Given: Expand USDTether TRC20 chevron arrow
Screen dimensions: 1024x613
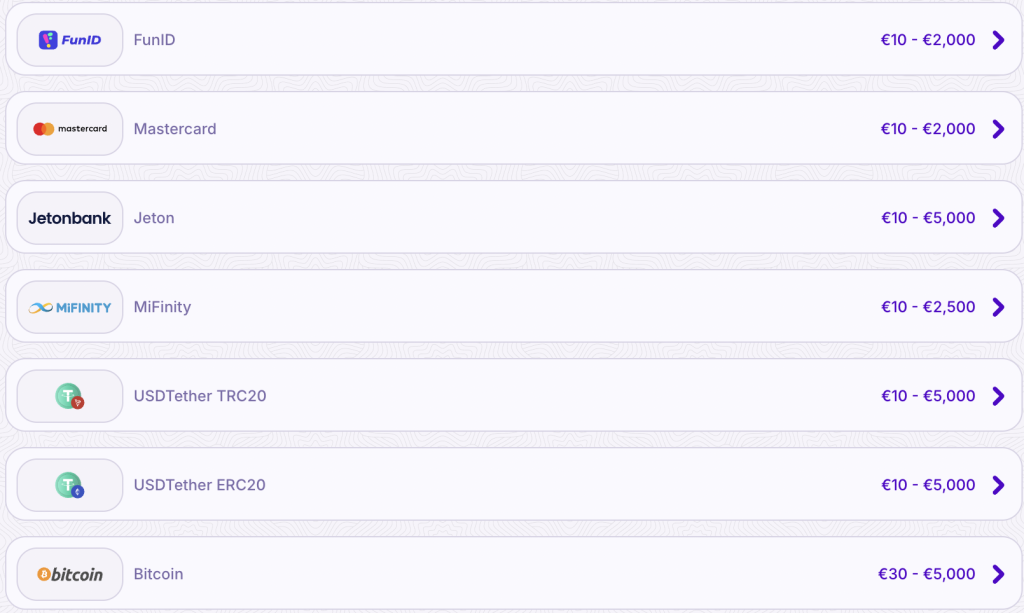Looking at the screenshot, I should [x=998, y=396].
